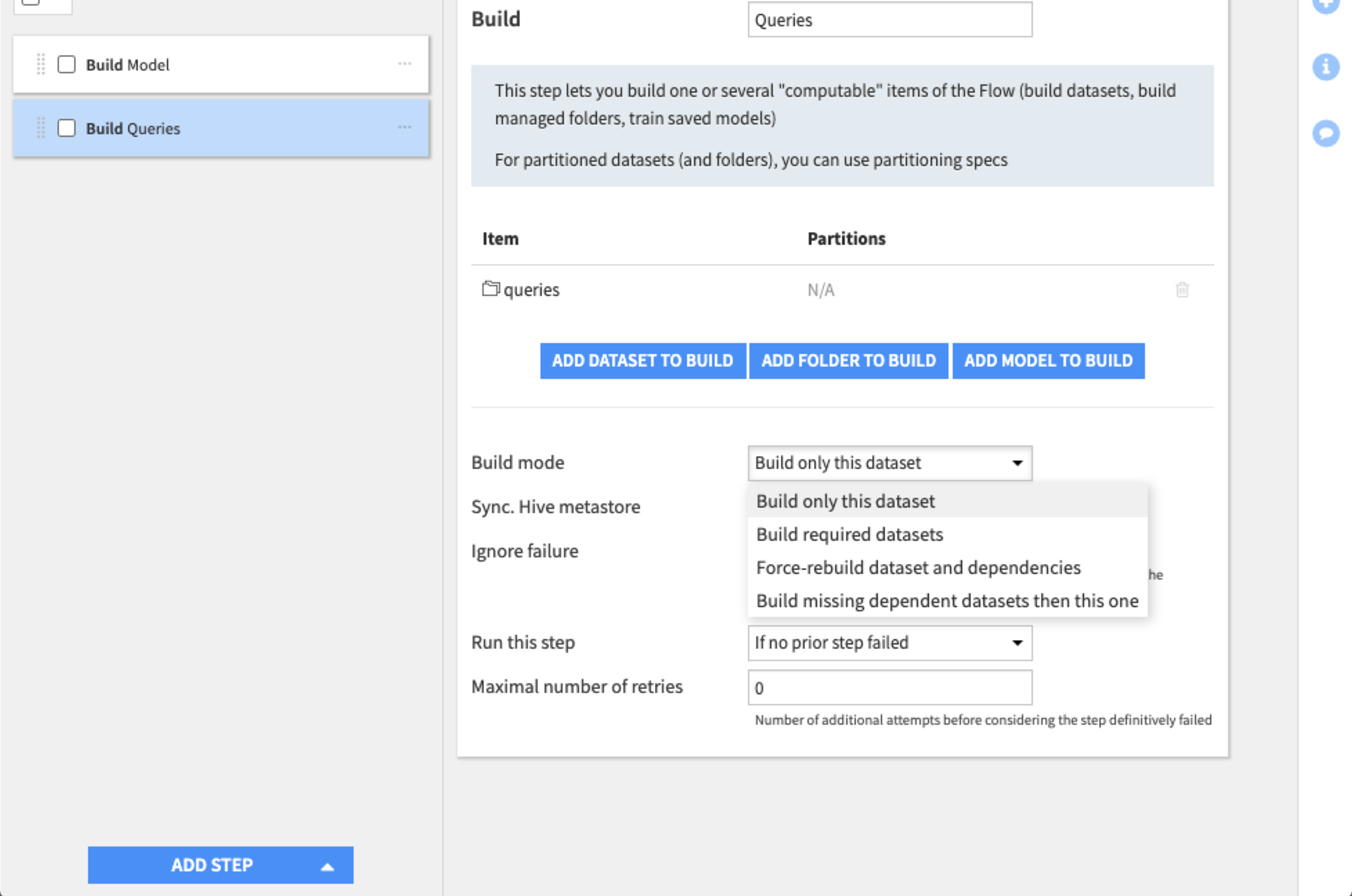Toggle the select-all steps checkbox at top

(31, 2)
